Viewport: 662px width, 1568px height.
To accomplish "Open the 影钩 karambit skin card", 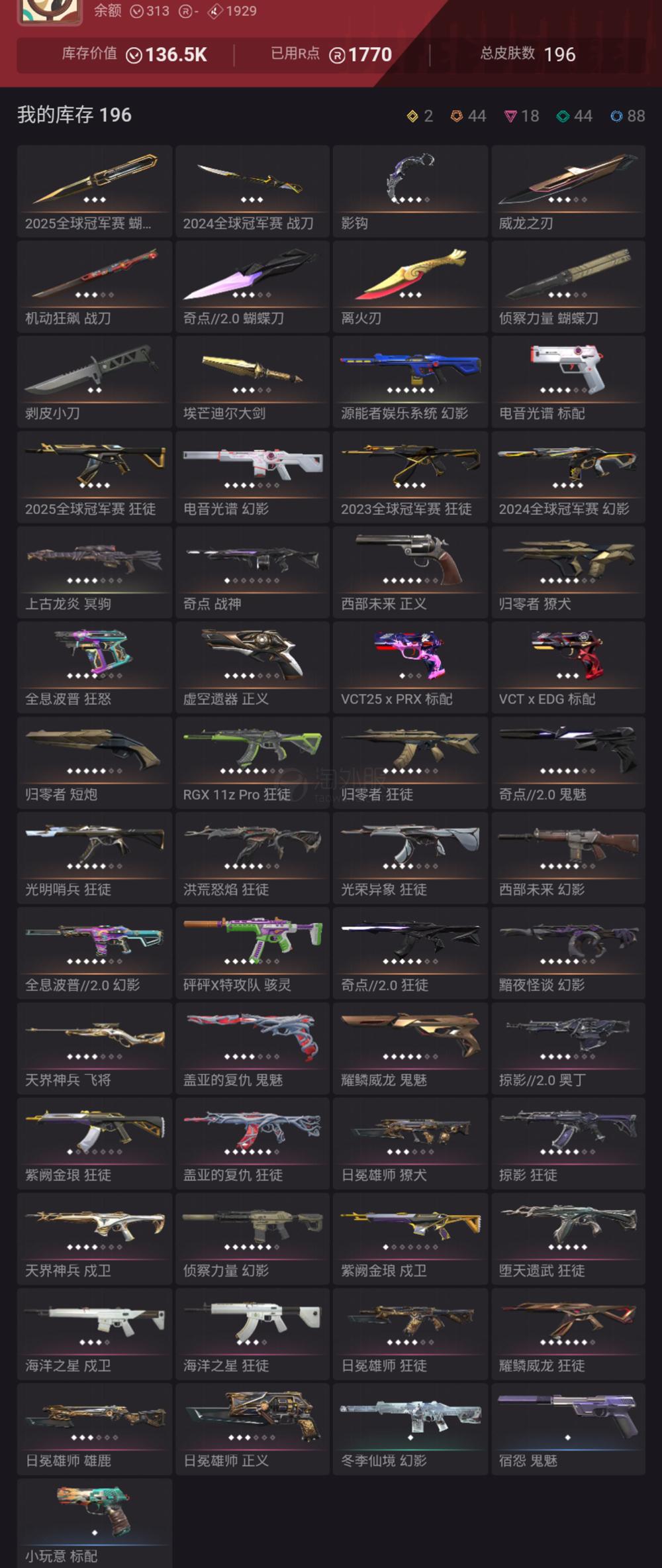I will (410, 191).
